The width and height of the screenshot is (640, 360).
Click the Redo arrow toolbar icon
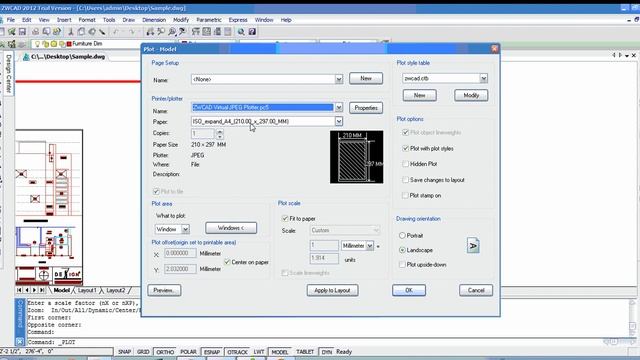click(x=132, y=31)
